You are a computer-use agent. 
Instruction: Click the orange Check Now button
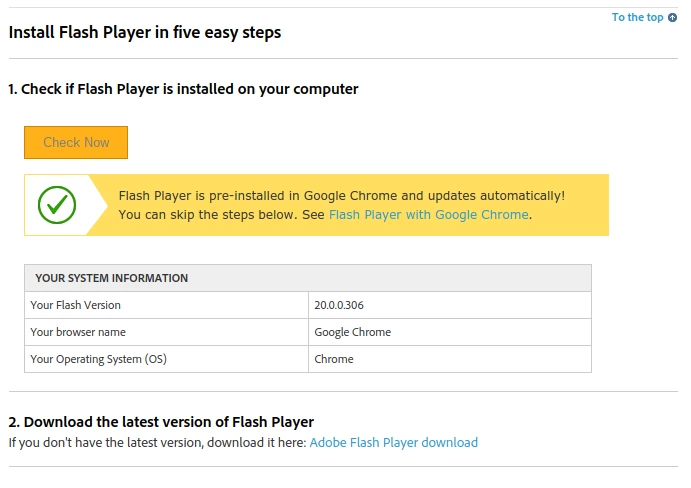pos(76,142)
